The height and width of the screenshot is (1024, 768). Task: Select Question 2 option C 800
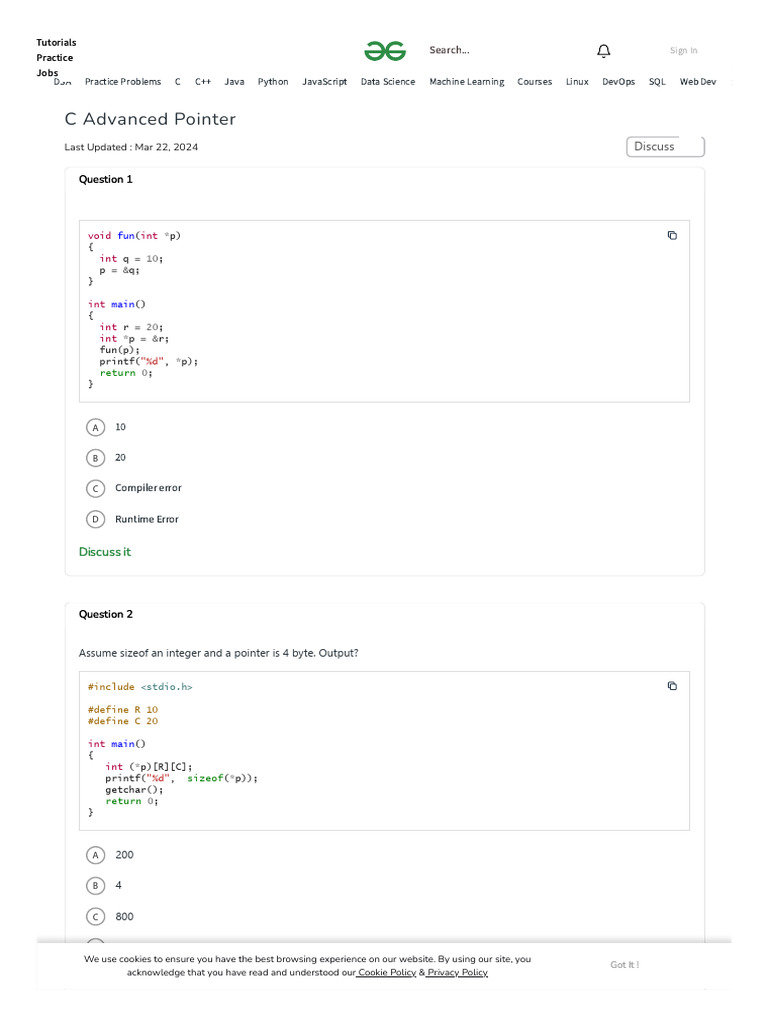tap(95, 917)
